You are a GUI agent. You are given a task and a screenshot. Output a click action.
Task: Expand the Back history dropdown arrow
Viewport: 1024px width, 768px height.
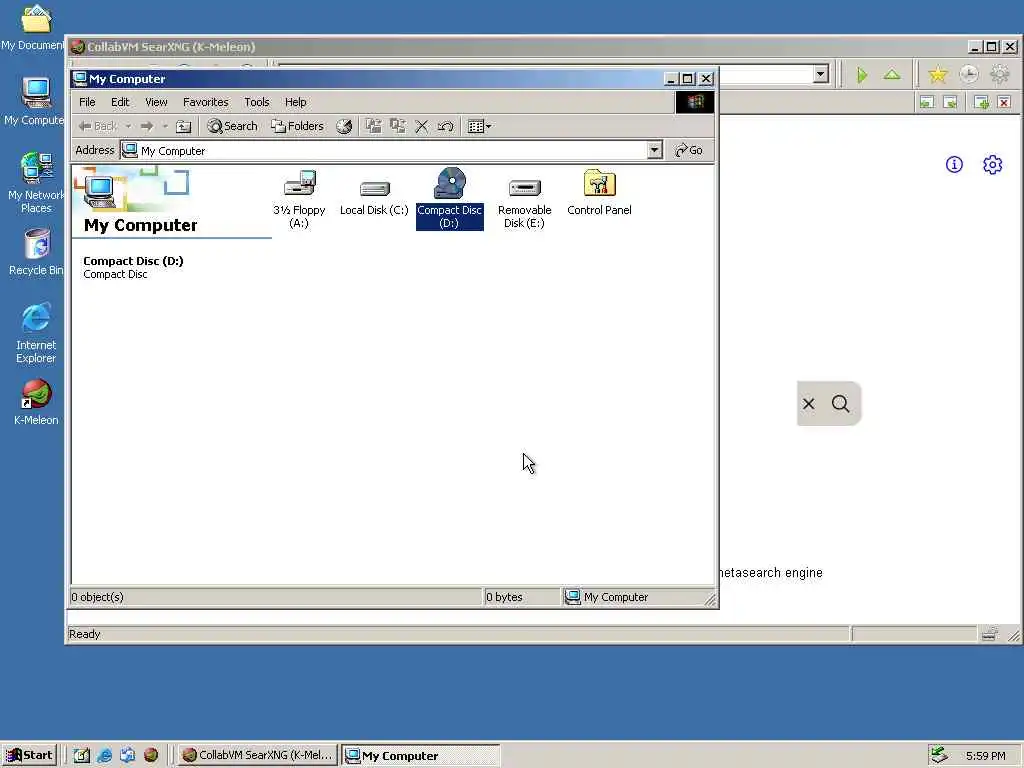pyautogui.click(x=129, y=126)
